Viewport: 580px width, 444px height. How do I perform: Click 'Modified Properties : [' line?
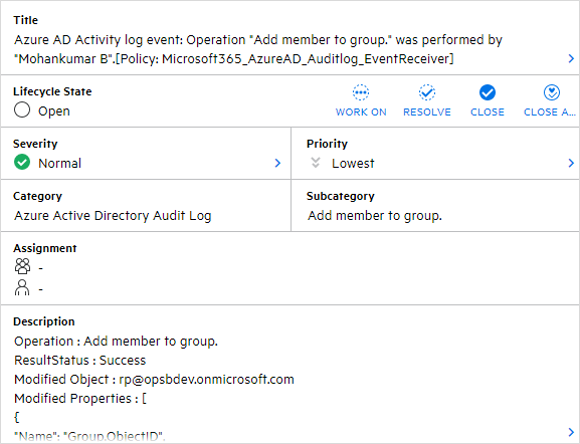(x=80, y=398)
